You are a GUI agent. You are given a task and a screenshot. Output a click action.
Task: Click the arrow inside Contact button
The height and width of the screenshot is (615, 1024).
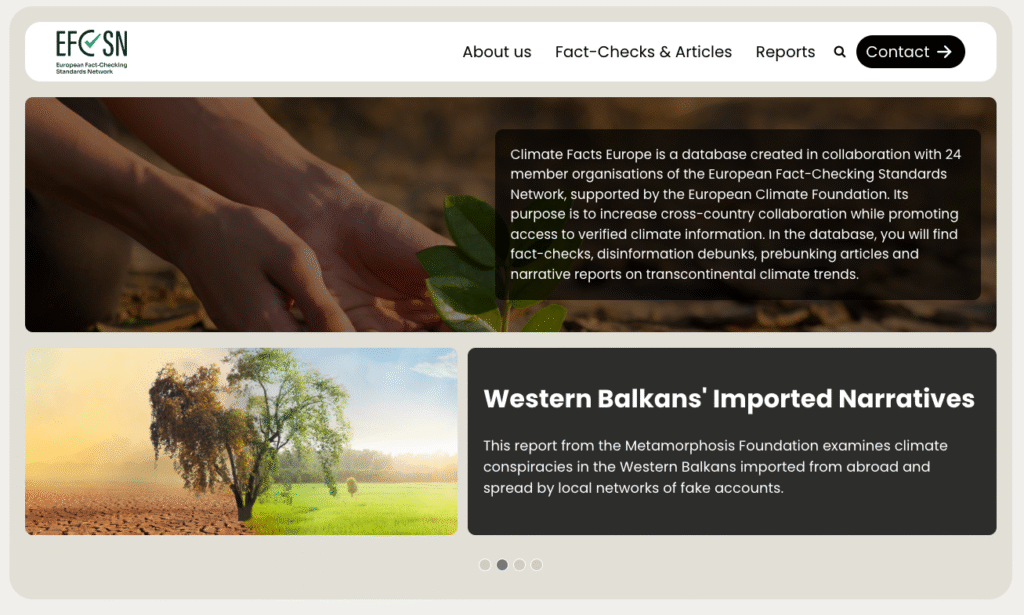pos(944,52)
